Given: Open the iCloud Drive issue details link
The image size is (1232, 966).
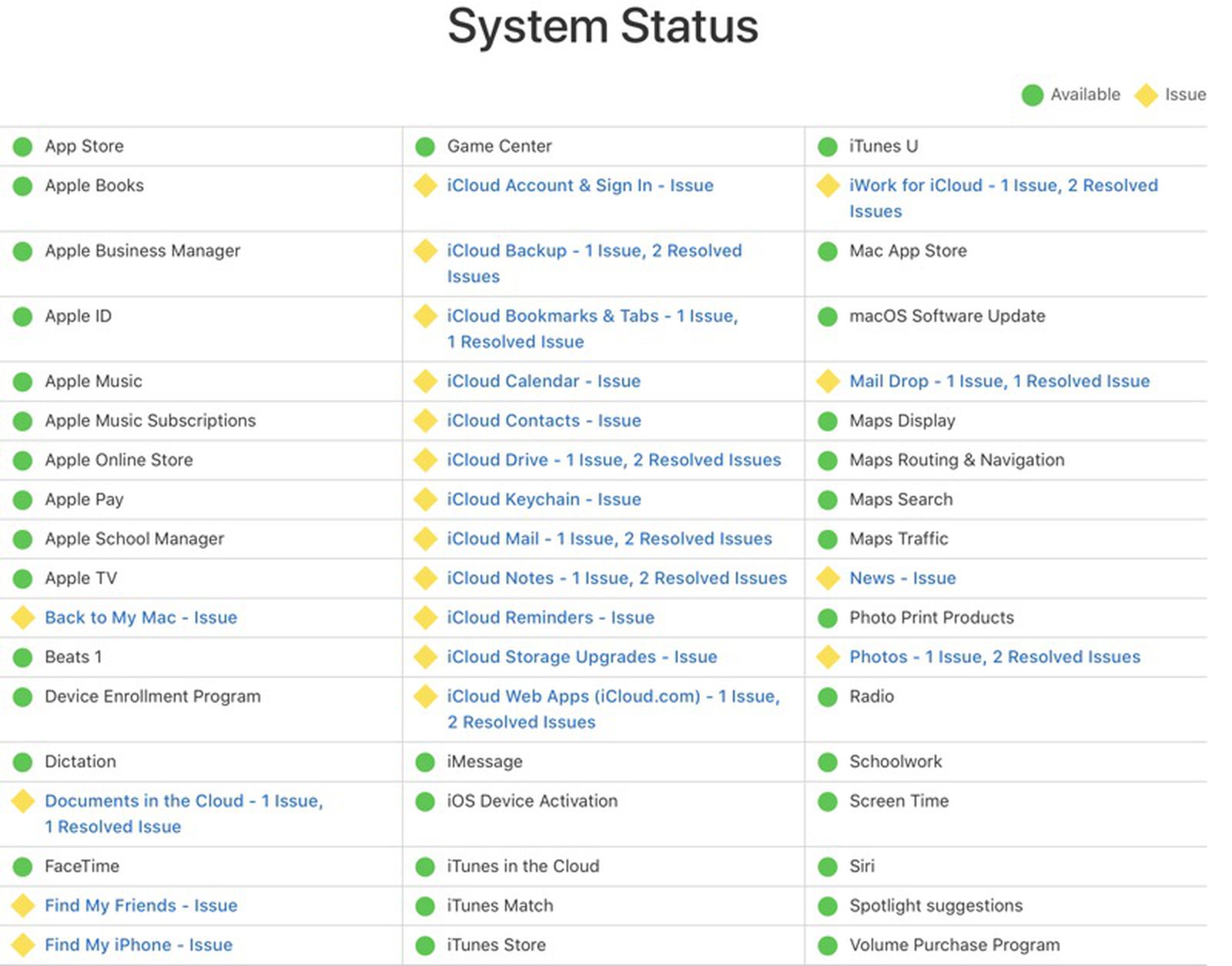Looking at the screenshot, I should (x=614, y=460).
